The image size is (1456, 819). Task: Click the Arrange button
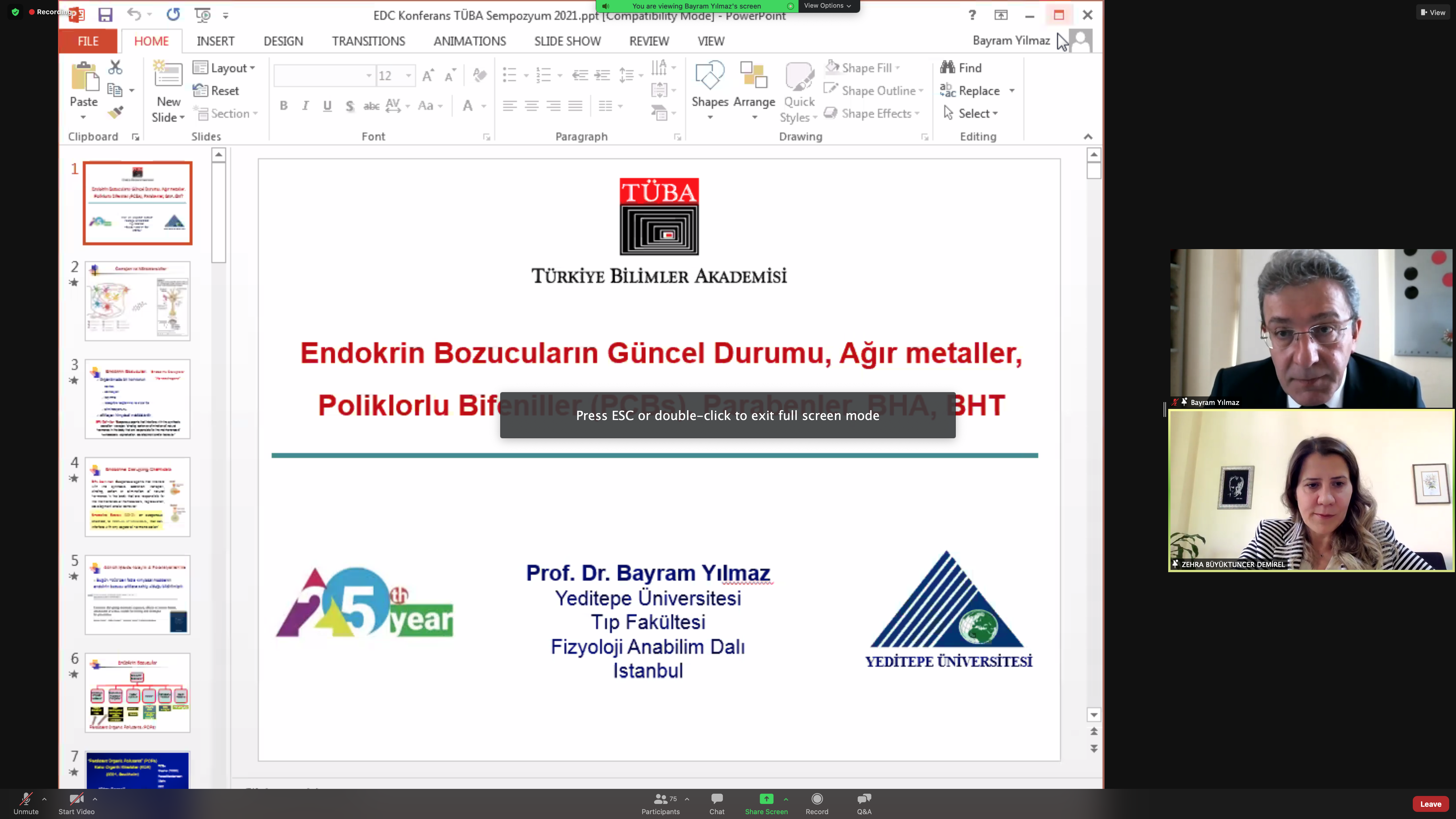754,90
